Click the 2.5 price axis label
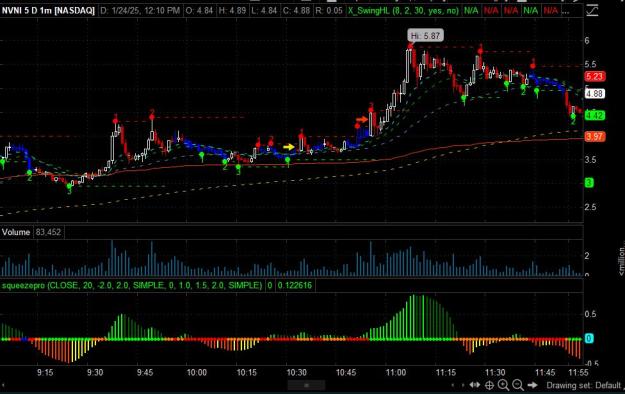Image resolution: width=625 pixels, height=394 pixels. (591, 207)
